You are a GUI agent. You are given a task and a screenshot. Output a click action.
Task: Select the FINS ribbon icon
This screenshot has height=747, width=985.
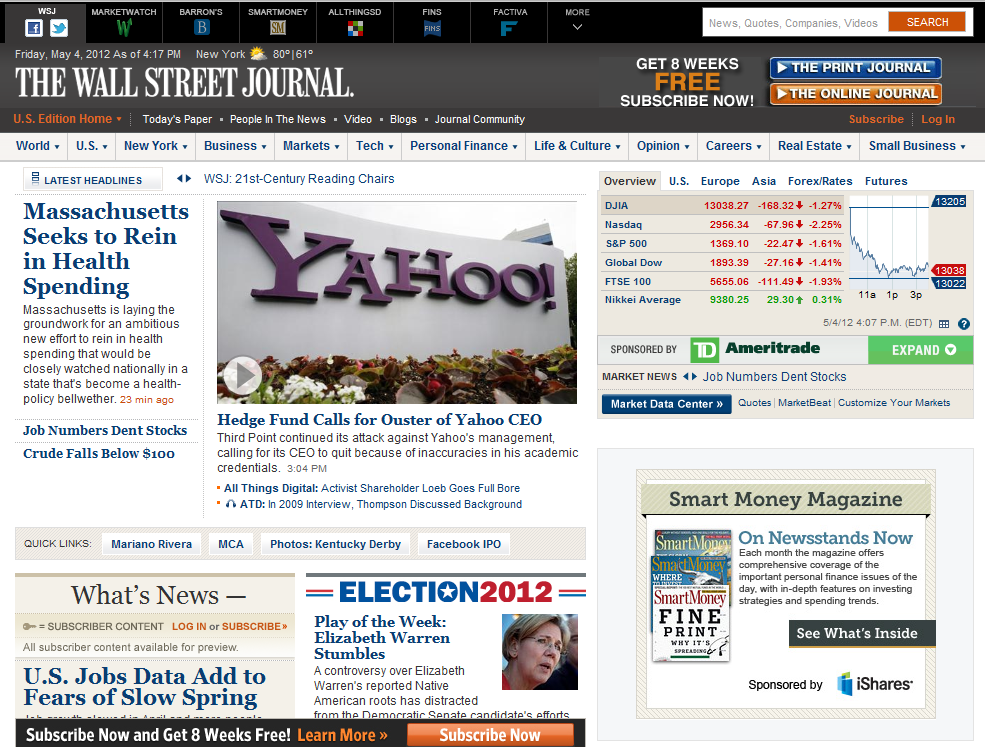coord(431,26)
